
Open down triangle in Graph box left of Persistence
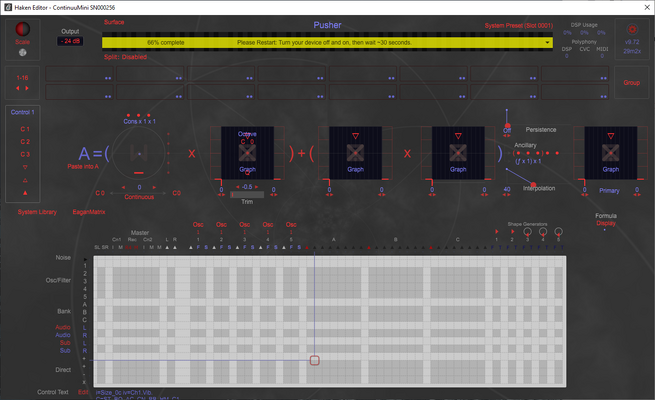[458, 136]
